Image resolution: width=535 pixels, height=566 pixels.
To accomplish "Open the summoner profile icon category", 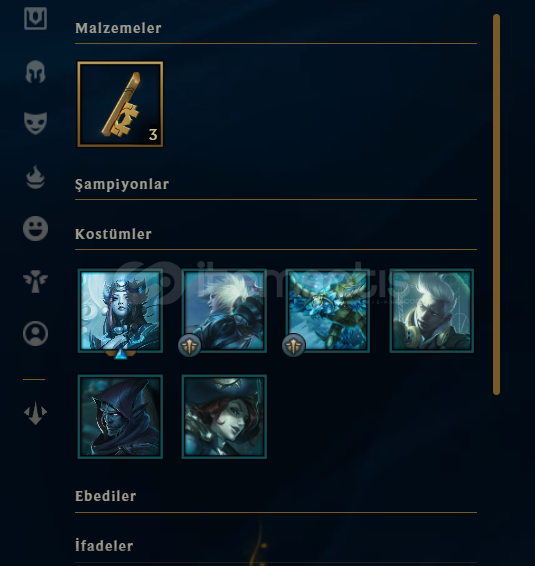I will [35, 334].
